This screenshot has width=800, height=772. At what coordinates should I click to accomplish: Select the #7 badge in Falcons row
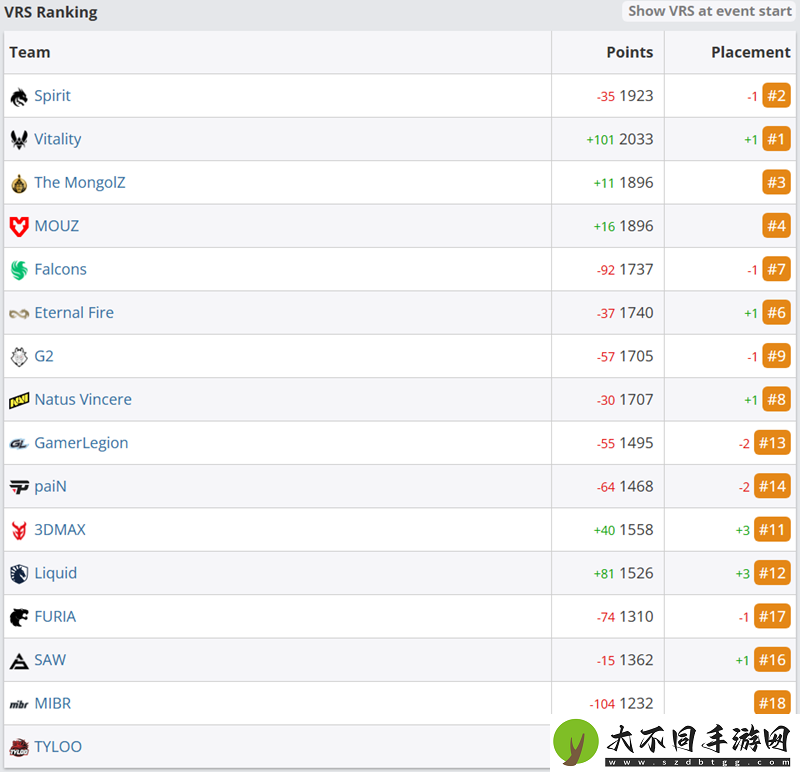[x=777, y=269]
